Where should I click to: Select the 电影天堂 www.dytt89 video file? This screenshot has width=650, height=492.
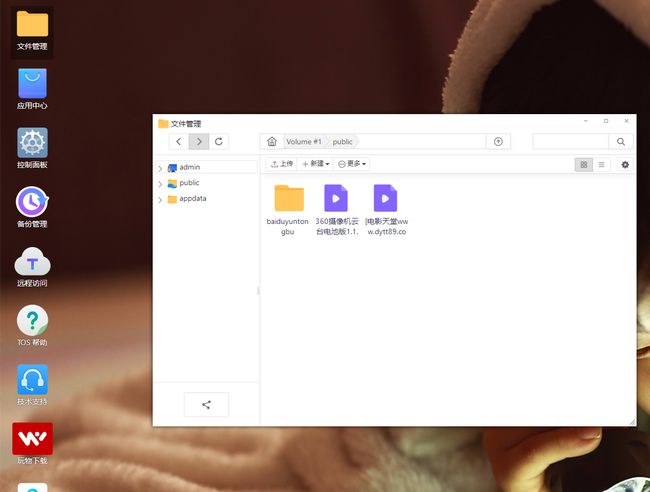pyautogui.click(x=386, y=210)
